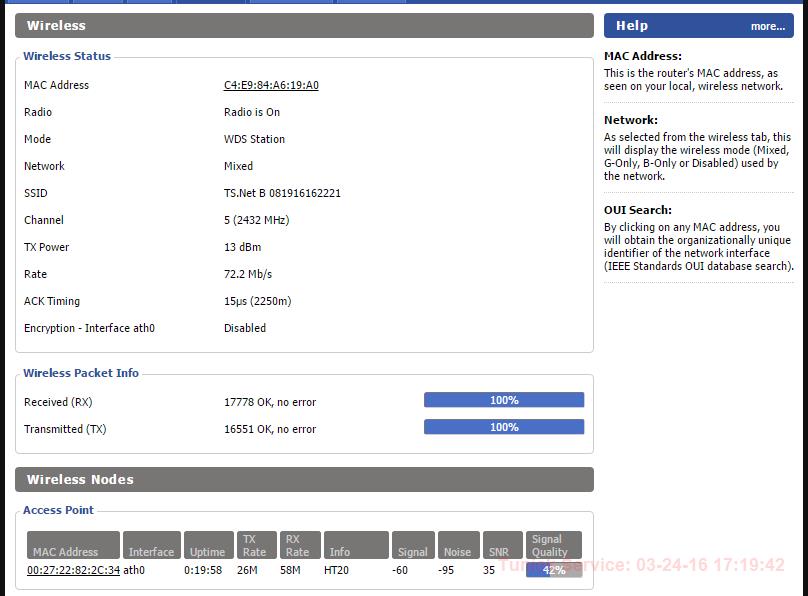The width and height of the screenshot is (808, 596).
Task: Click the signal cell '-60'
Action: point(400,570)
